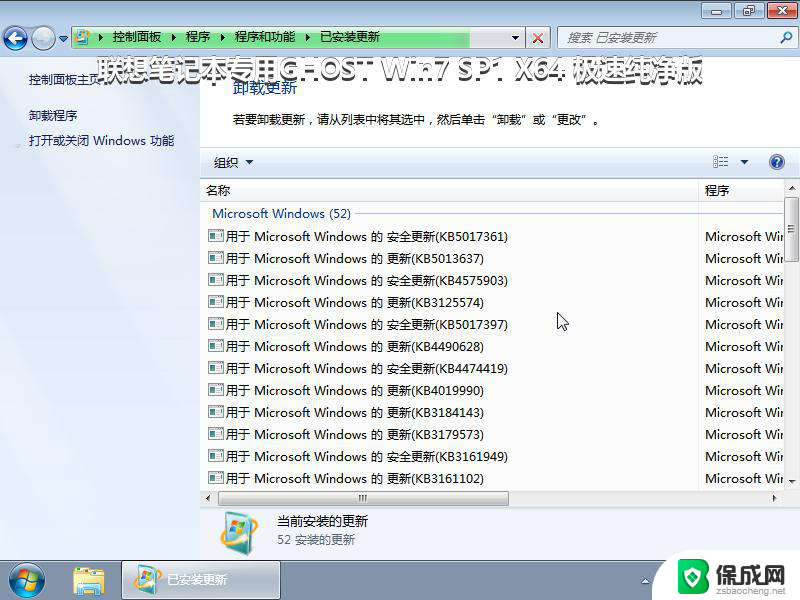The image size is (800, 600).
Task: Click the icon beside KB4575903 entry
Action: pyautogui.click(x=216, y=280)
